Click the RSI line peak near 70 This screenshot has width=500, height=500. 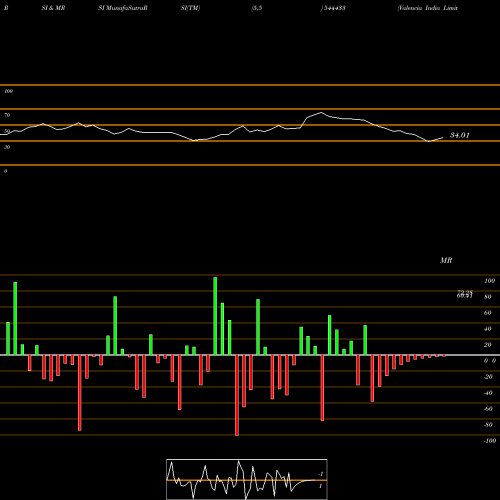321,113
